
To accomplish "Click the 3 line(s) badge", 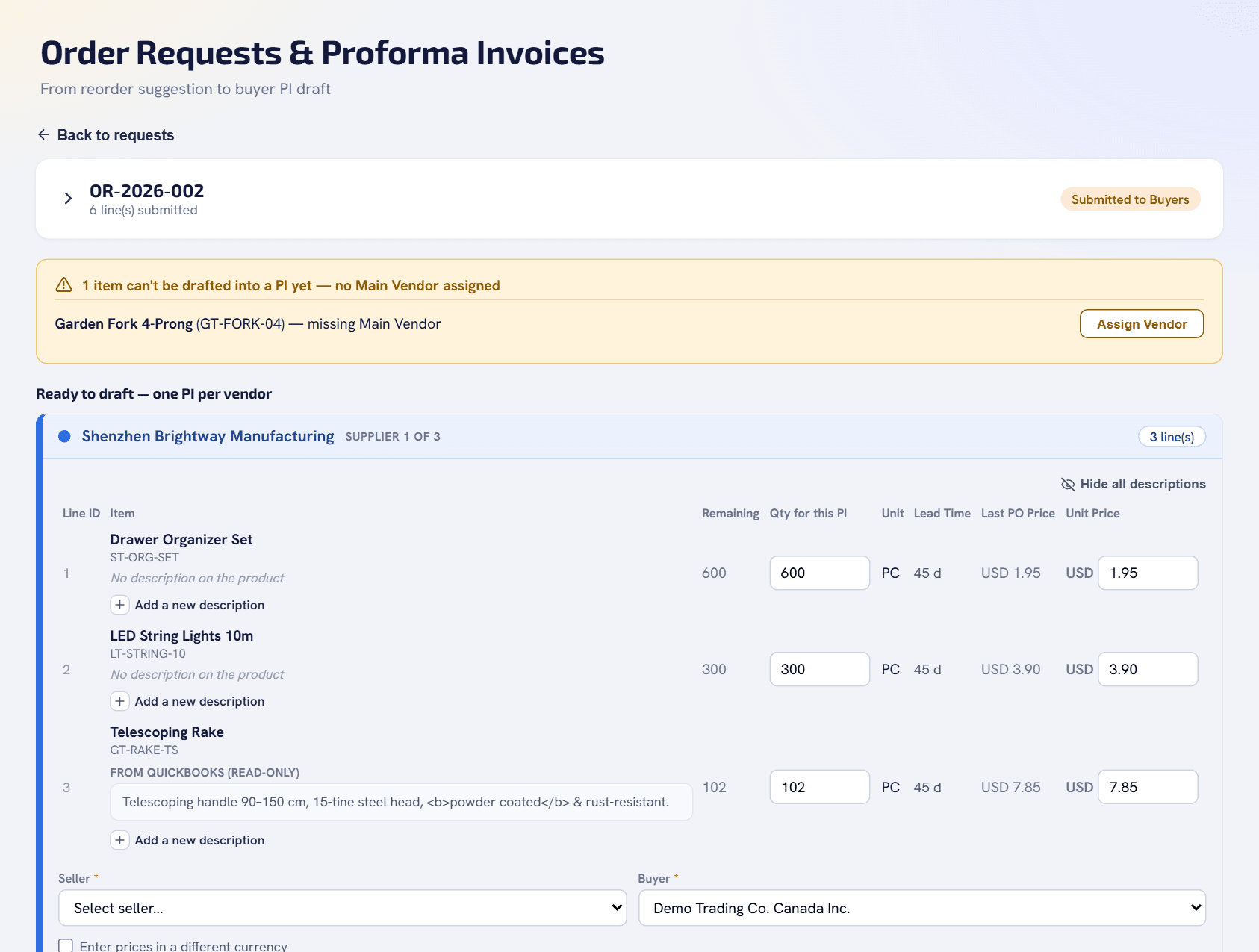I will 1172,437.
